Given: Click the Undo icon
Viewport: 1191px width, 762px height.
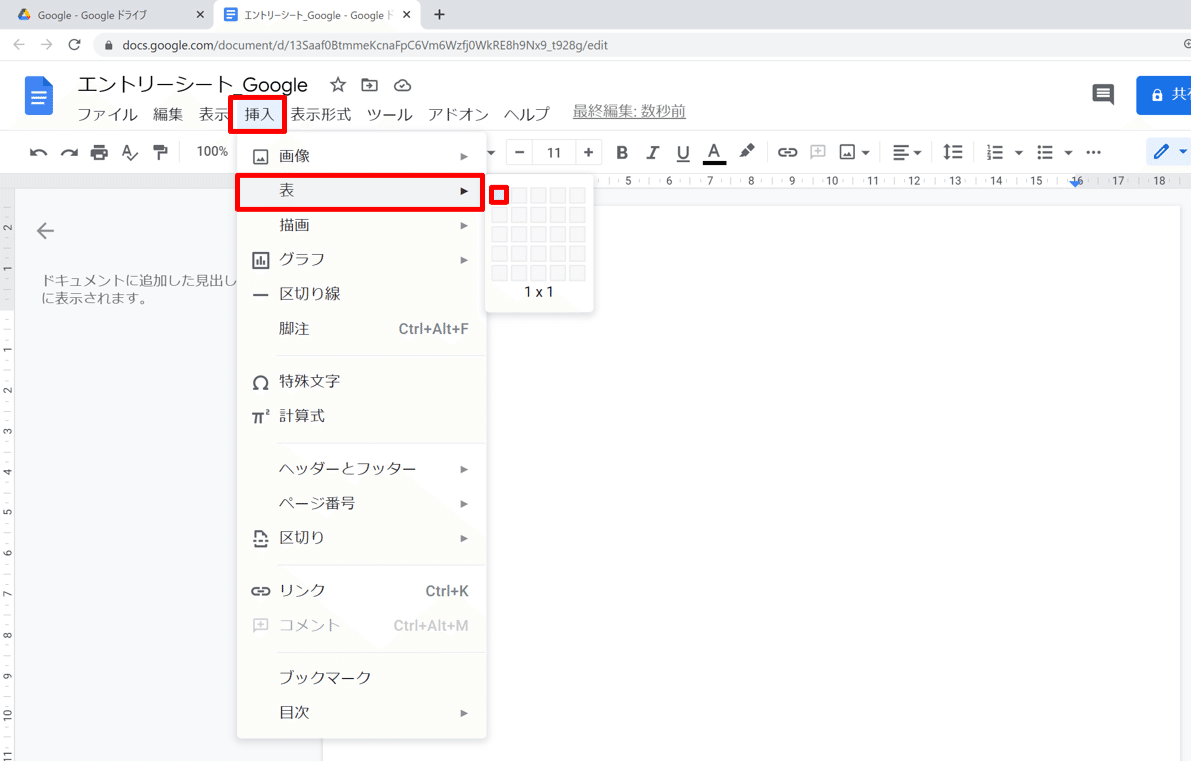Looking at the screenshot, I should (x=38, y=152).
